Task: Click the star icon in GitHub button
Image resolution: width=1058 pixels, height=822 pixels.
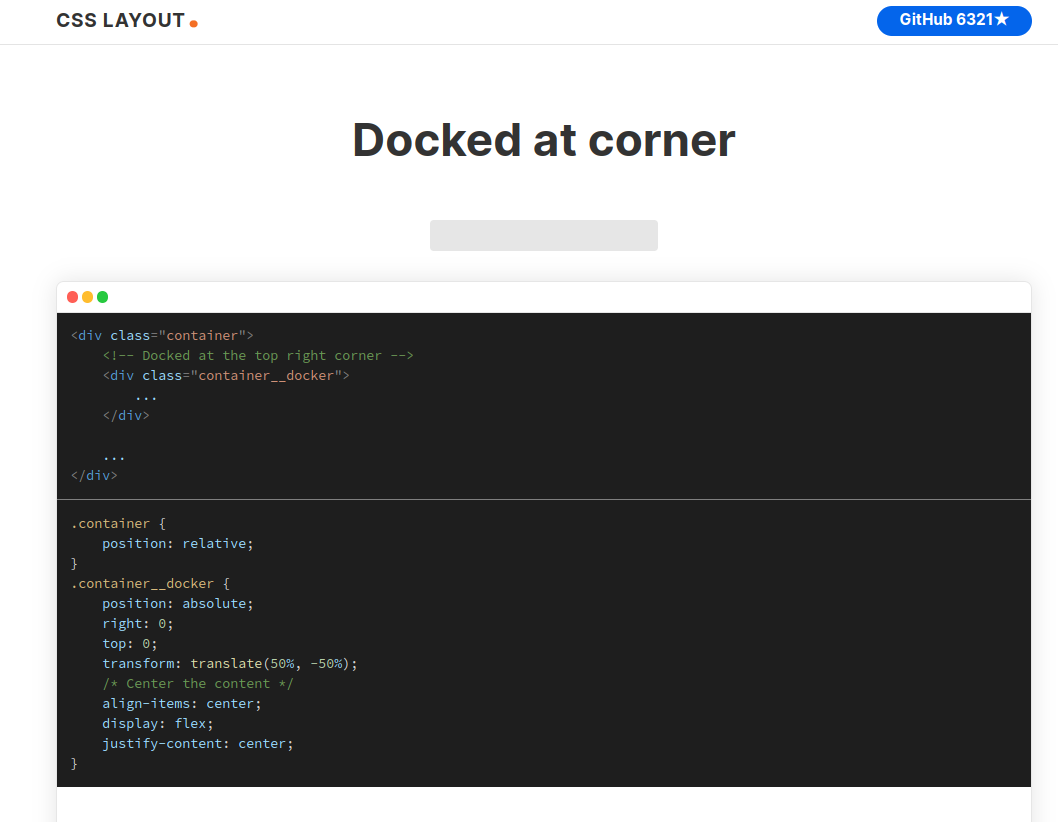Action: (1002, 19)
